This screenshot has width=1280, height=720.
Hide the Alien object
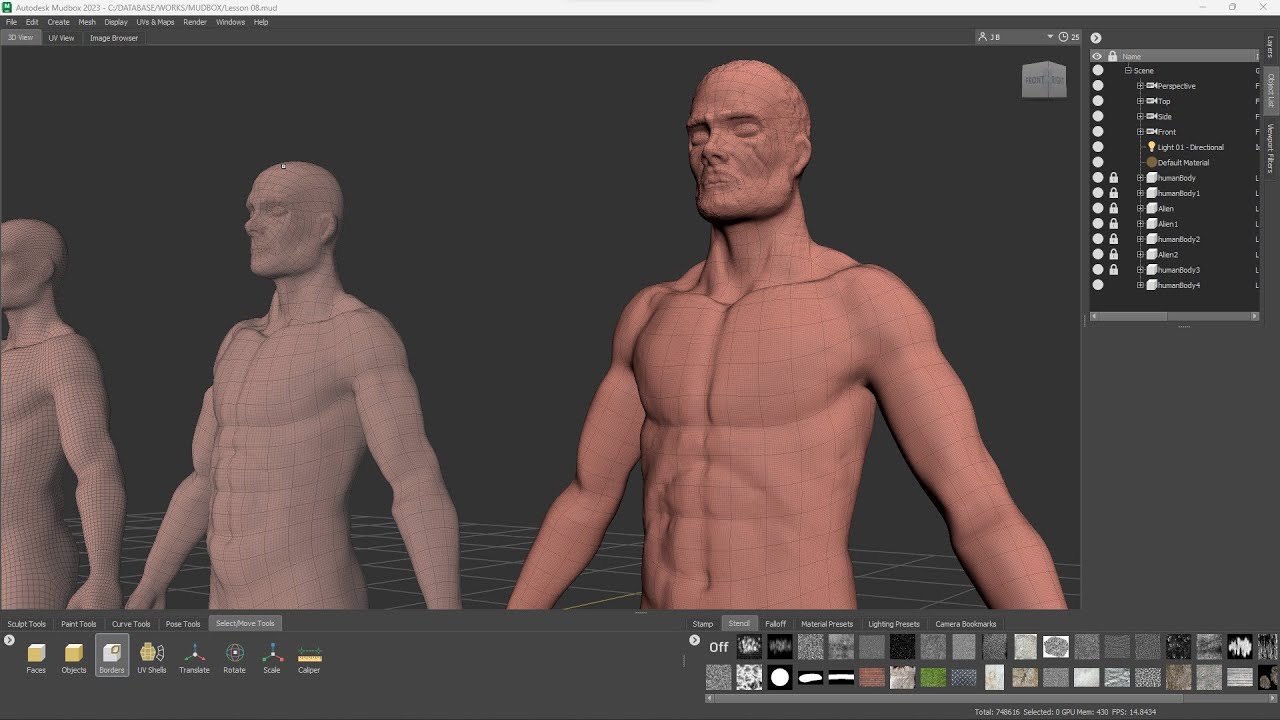point(1098,208)
